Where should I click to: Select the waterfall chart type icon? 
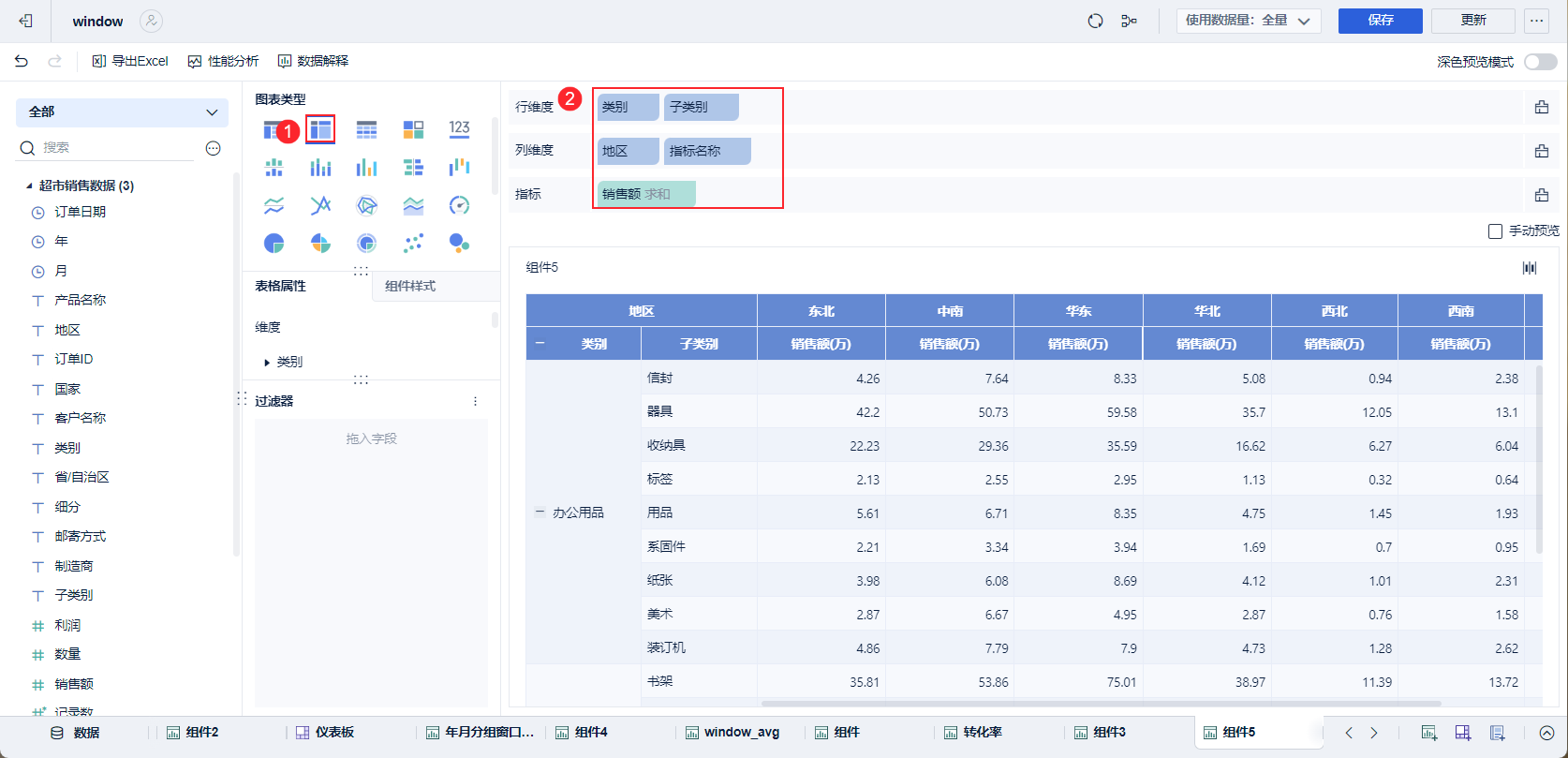tap(459, 168)
